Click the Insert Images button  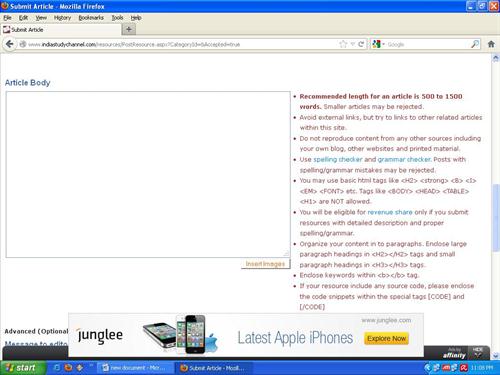point(265,264)
